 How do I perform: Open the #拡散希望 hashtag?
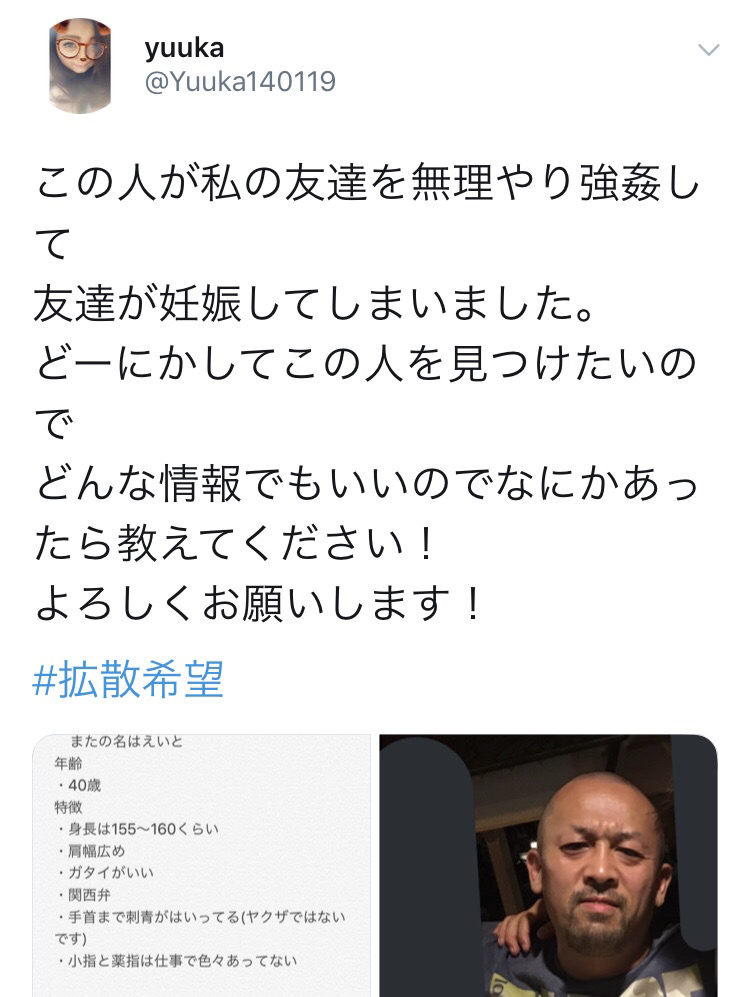pos(128,678)
